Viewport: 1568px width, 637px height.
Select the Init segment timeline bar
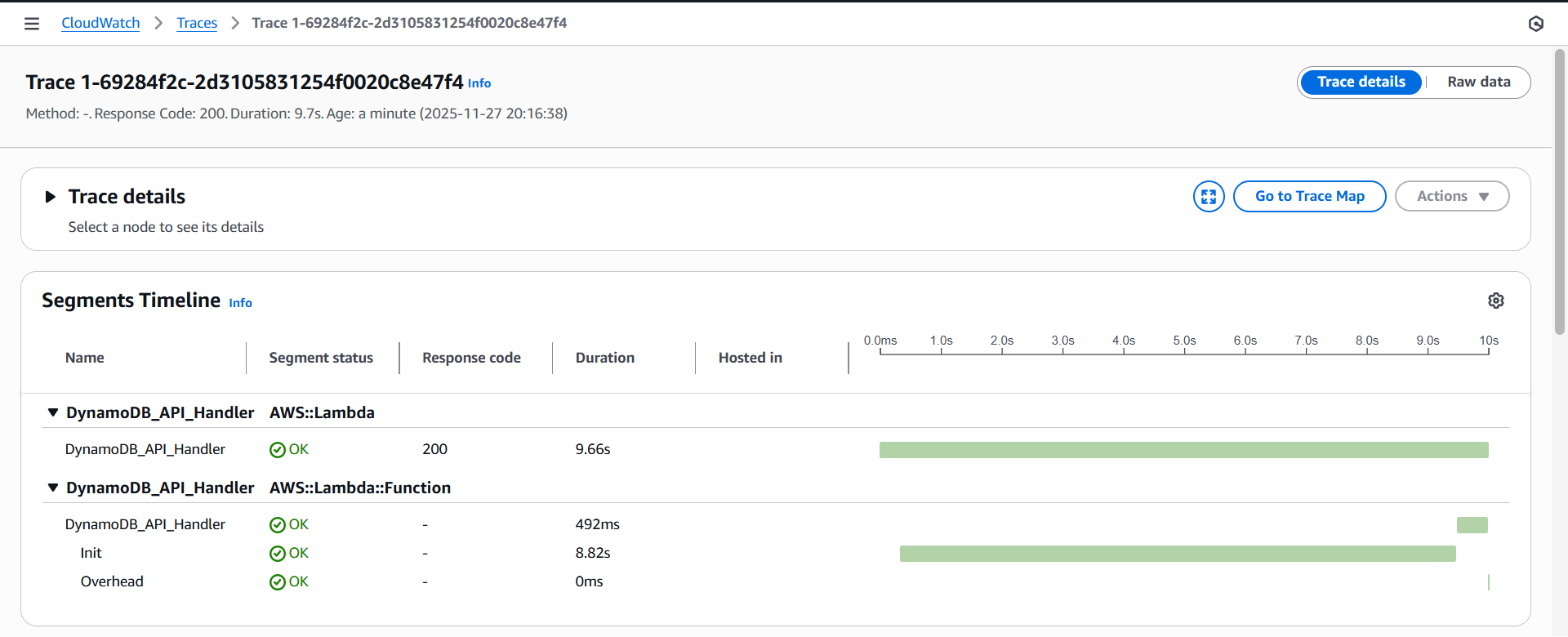(x=1177, y=554)
